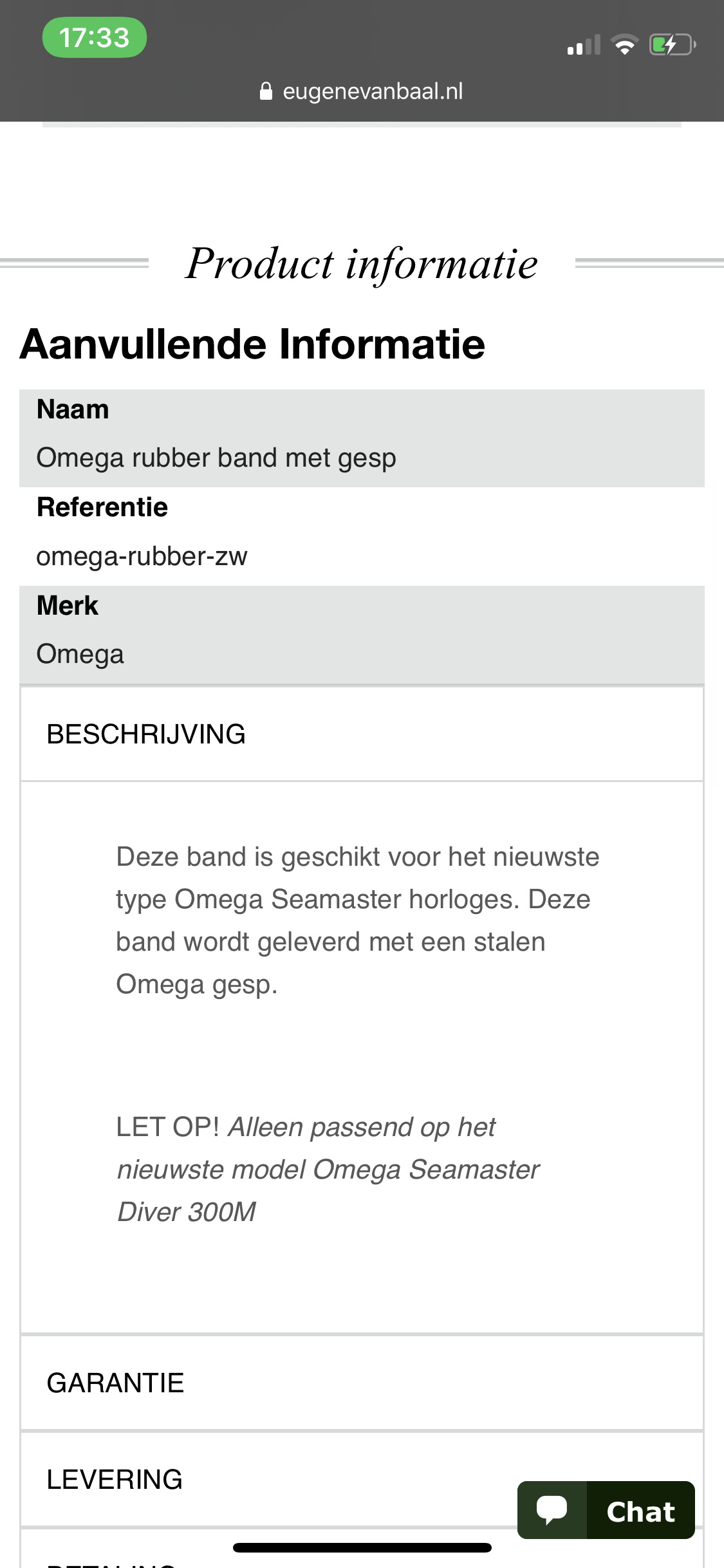The width and height of the screenshot is (724, 1568).
Task: Click the Chat button label
Action: [641, 1511]
